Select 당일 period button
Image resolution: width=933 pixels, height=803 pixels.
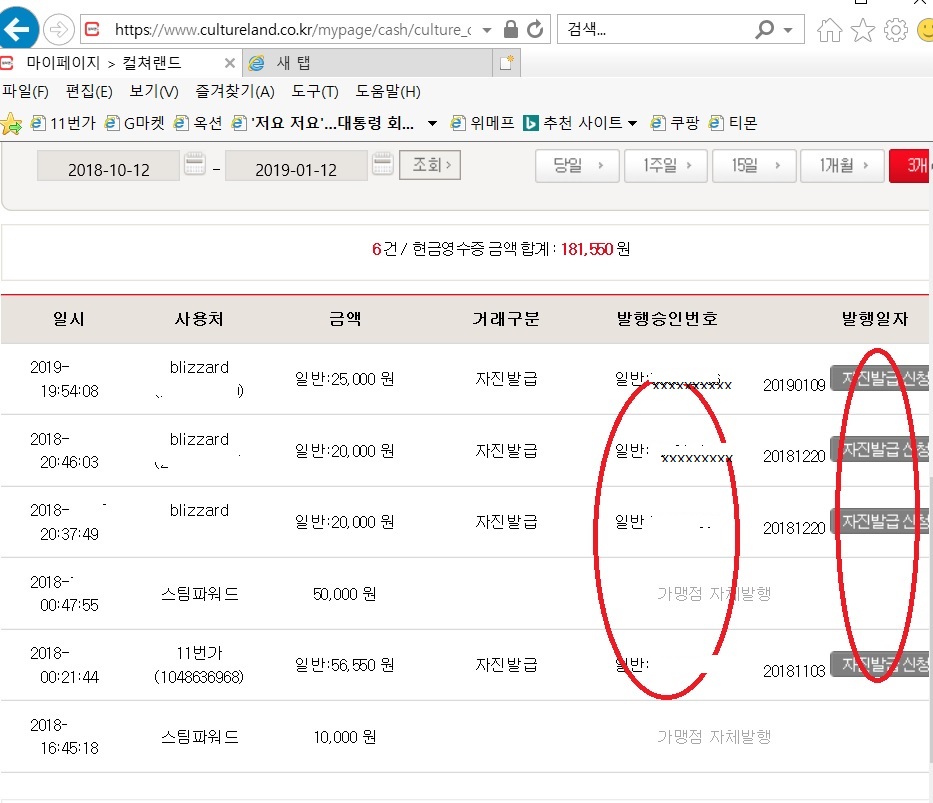click(577, 165)
